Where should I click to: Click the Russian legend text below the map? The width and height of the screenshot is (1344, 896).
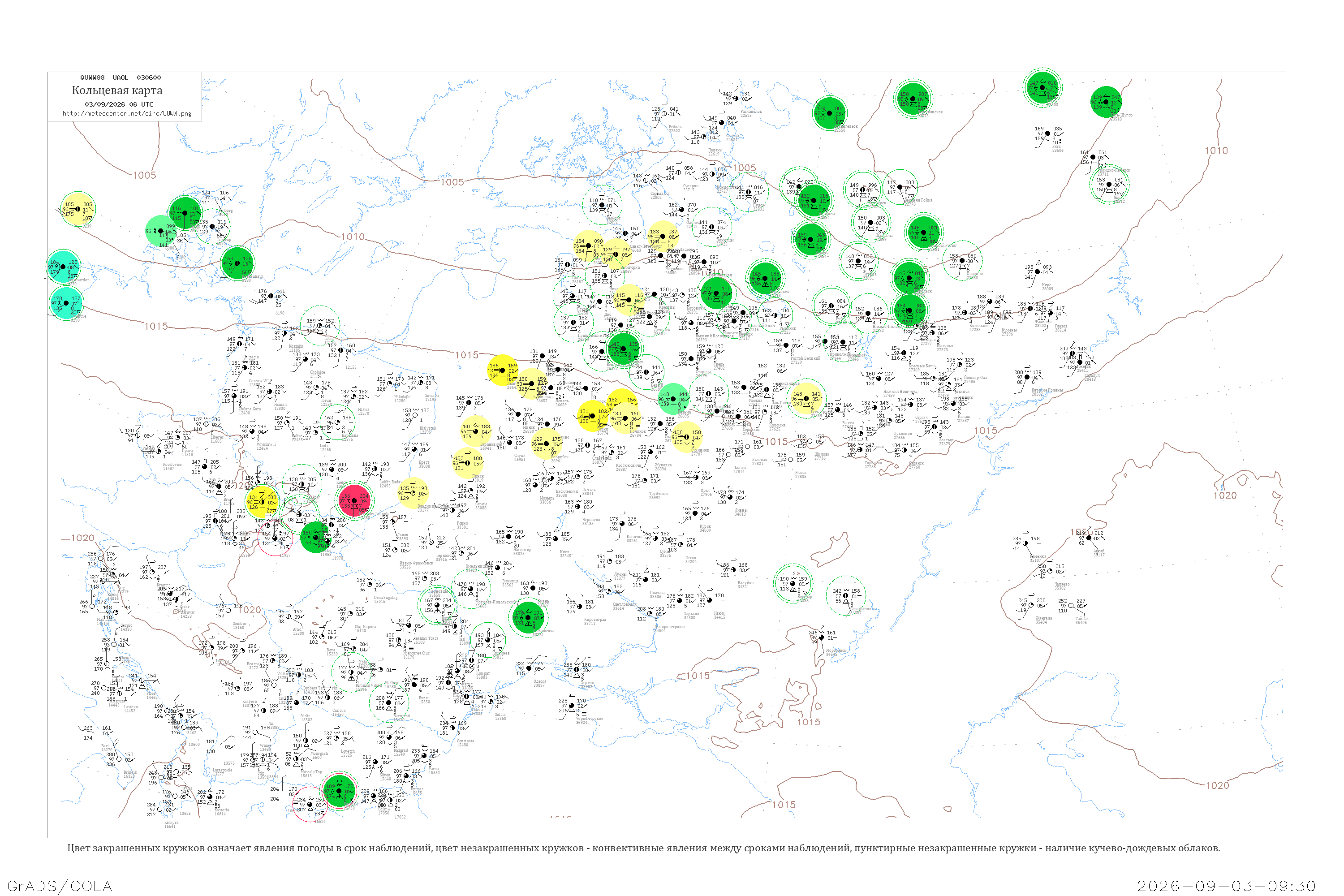643,848
